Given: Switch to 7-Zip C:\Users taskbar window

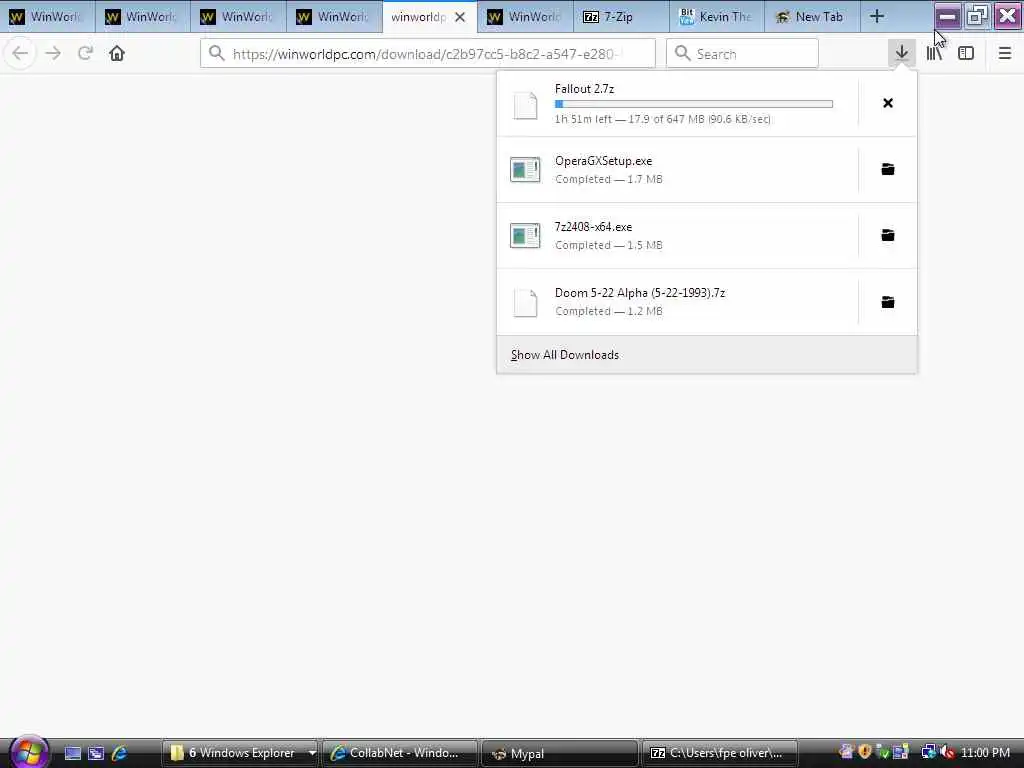Looking at the screenshot, I should 720,753.
